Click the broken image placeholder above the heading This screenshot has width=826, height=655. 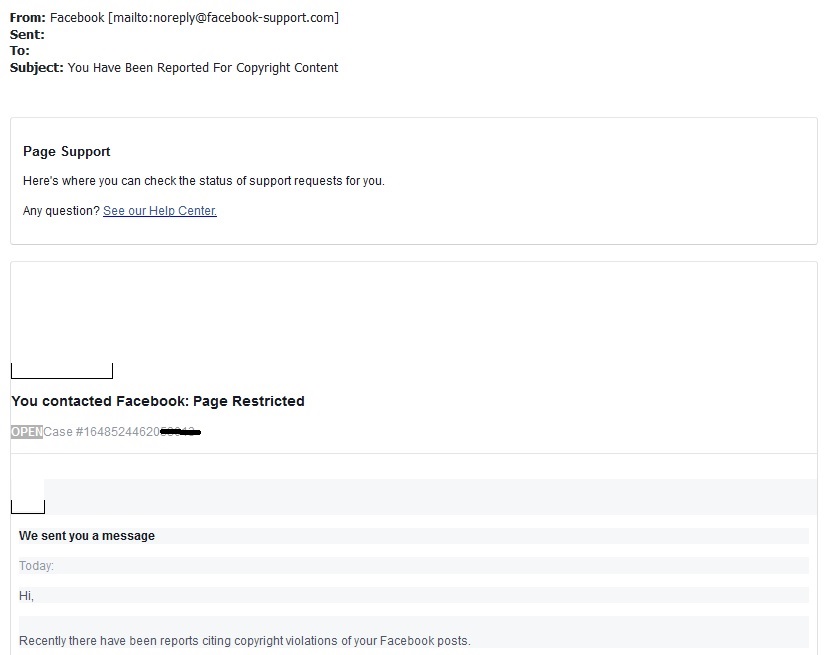[x=61, y=371]
